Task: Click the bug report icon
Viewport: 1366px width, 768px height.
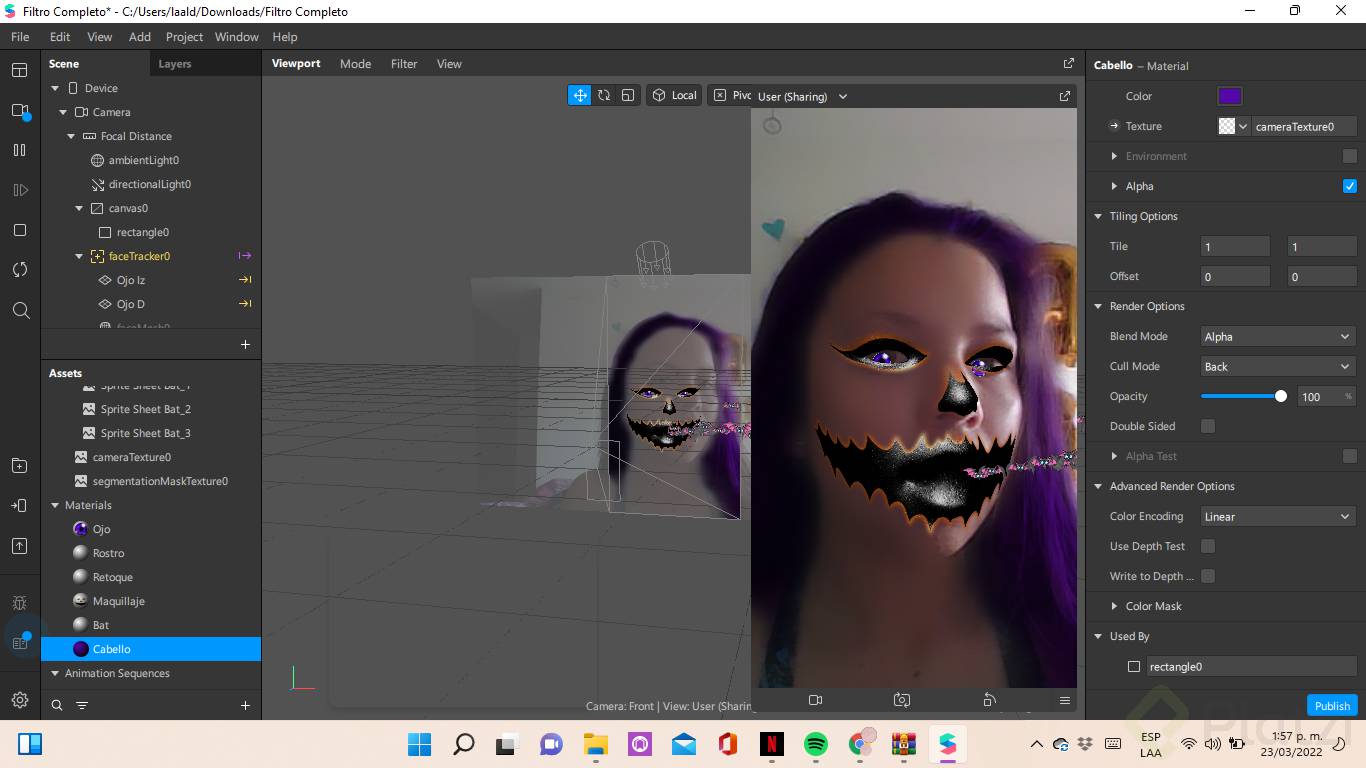Action: (x=19, y=603)
